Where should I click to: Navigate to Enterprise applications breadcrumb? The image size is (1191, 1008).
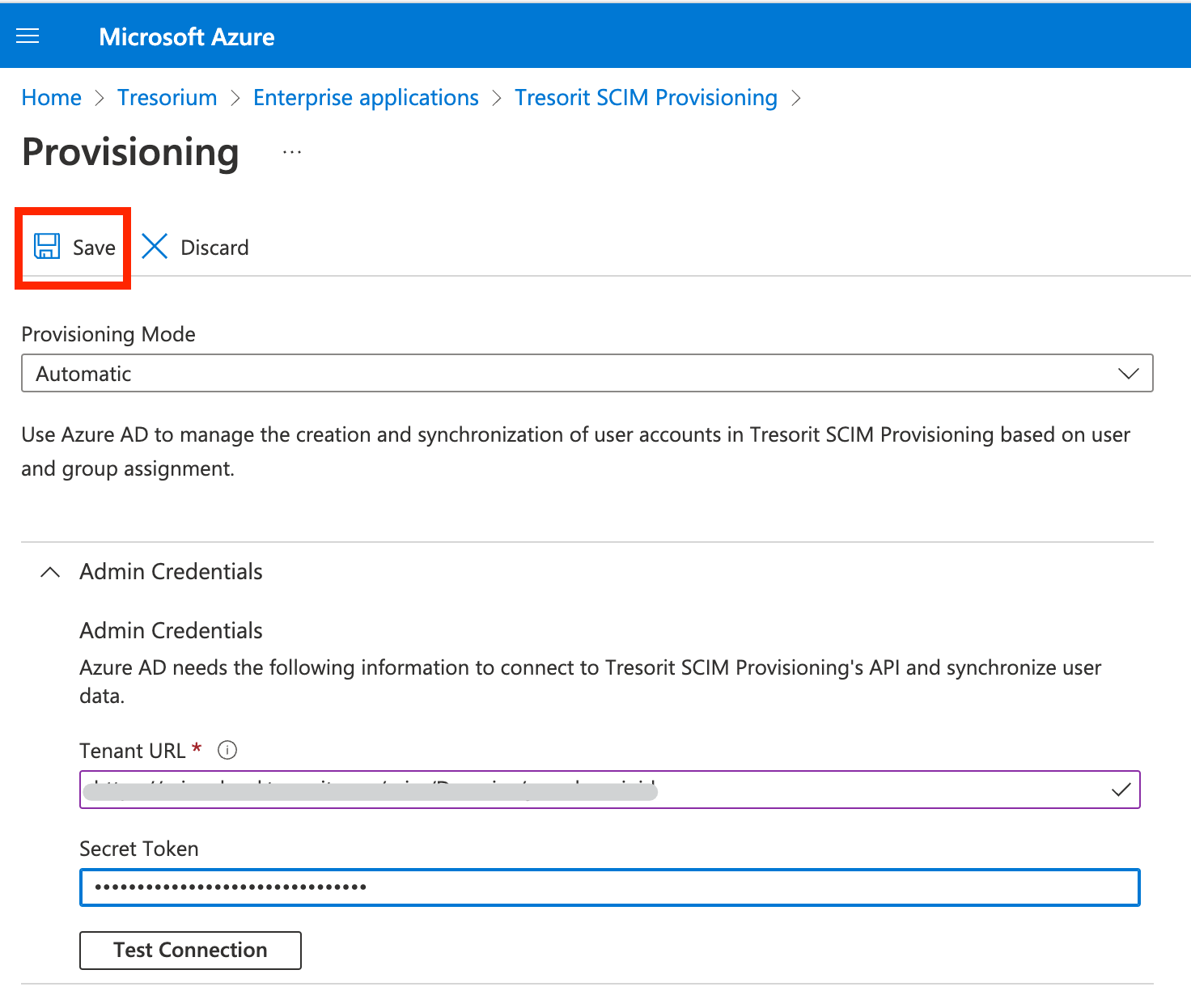tap(366, 98)
